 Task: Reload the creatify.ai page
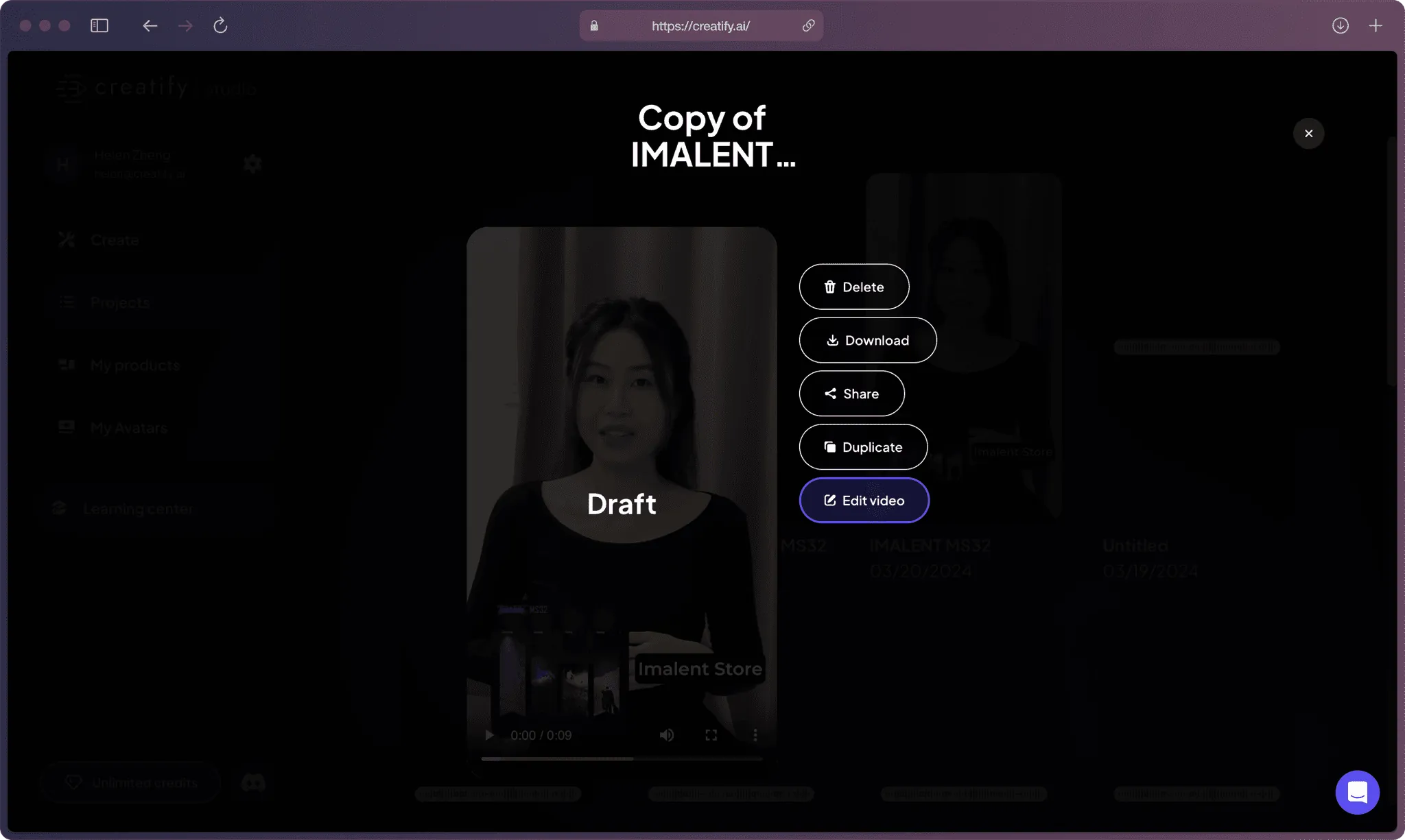pos(220,25)
